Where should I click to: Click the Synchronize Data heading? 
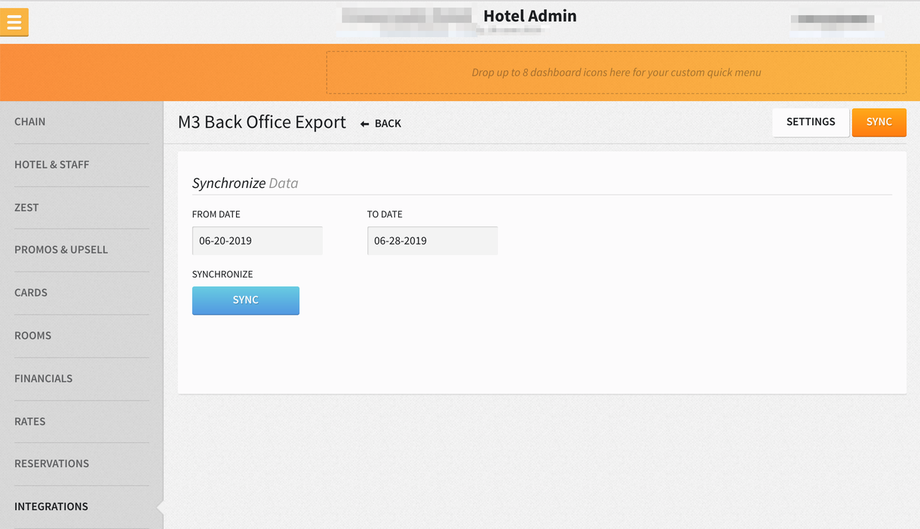[245, 183]
